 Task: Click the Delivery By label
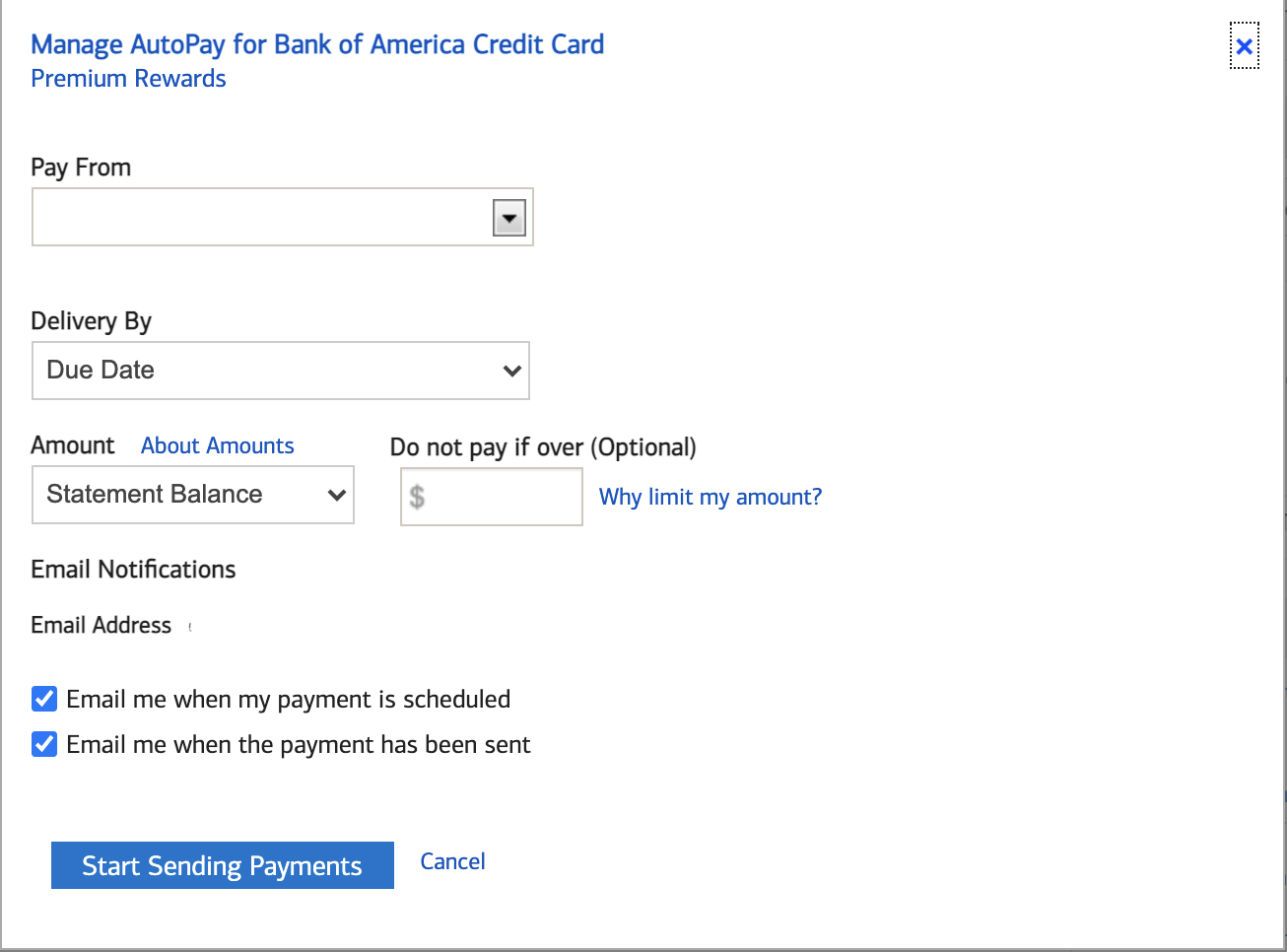point(91,321)
